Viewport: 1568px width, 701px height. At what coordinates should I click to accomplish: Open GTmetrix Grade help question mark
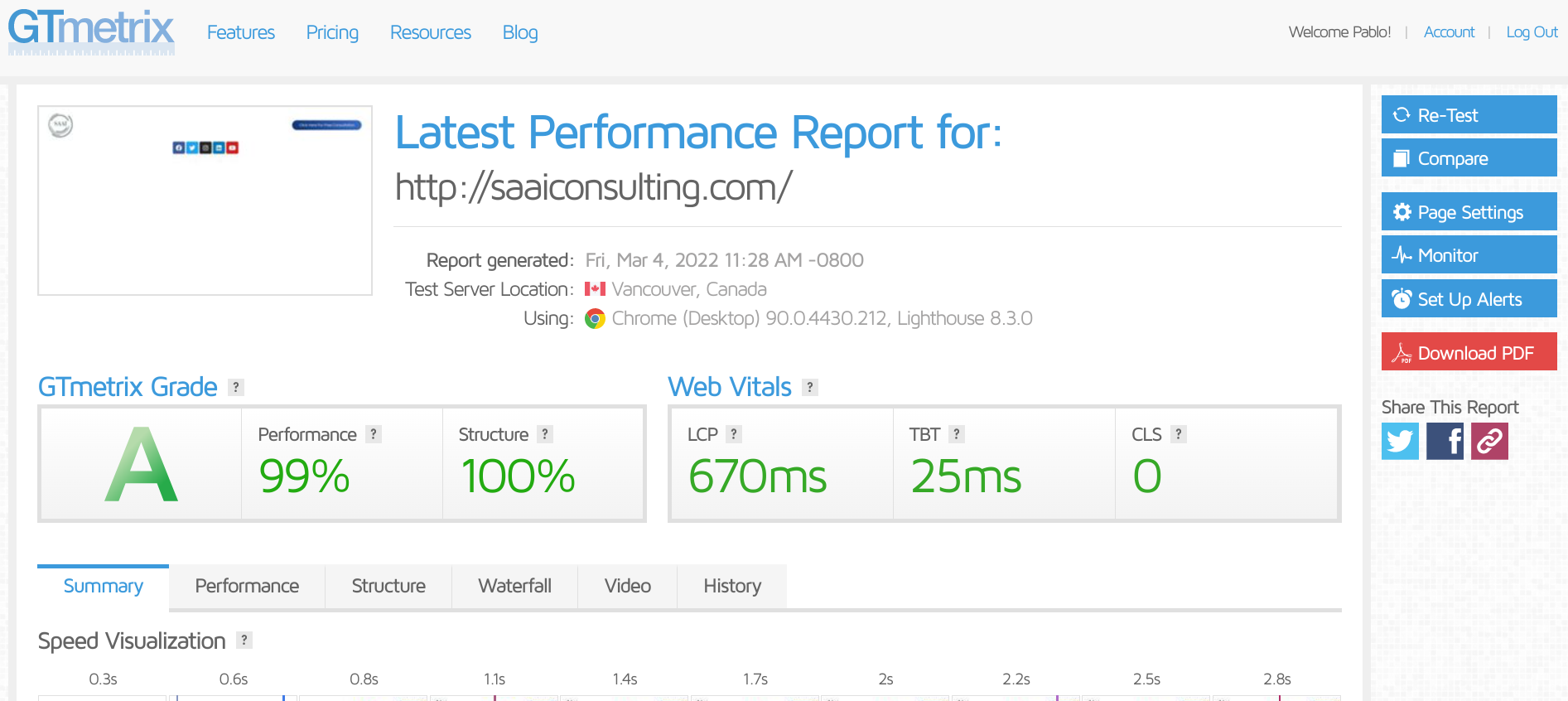[x=236, y=387]
